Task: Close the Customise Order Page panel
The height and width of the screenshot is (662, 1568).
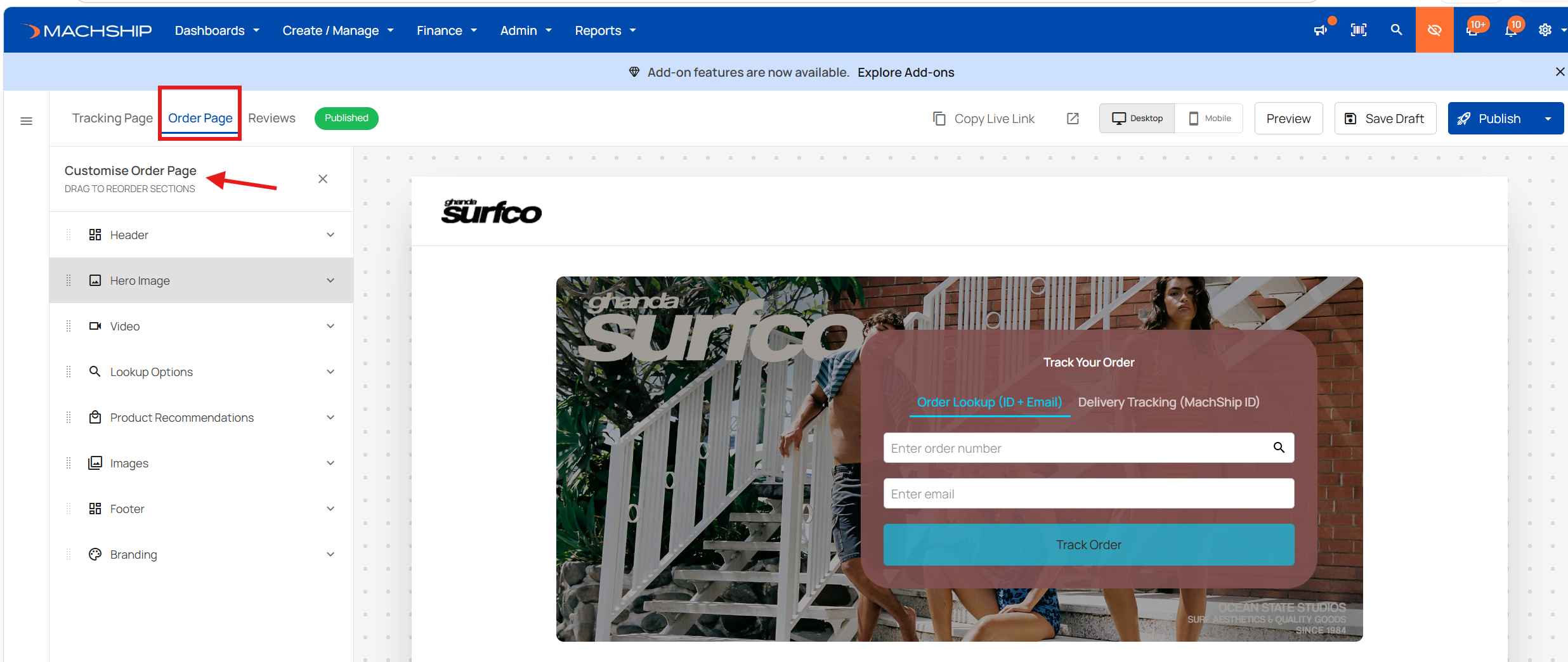Action: [323, 179]
